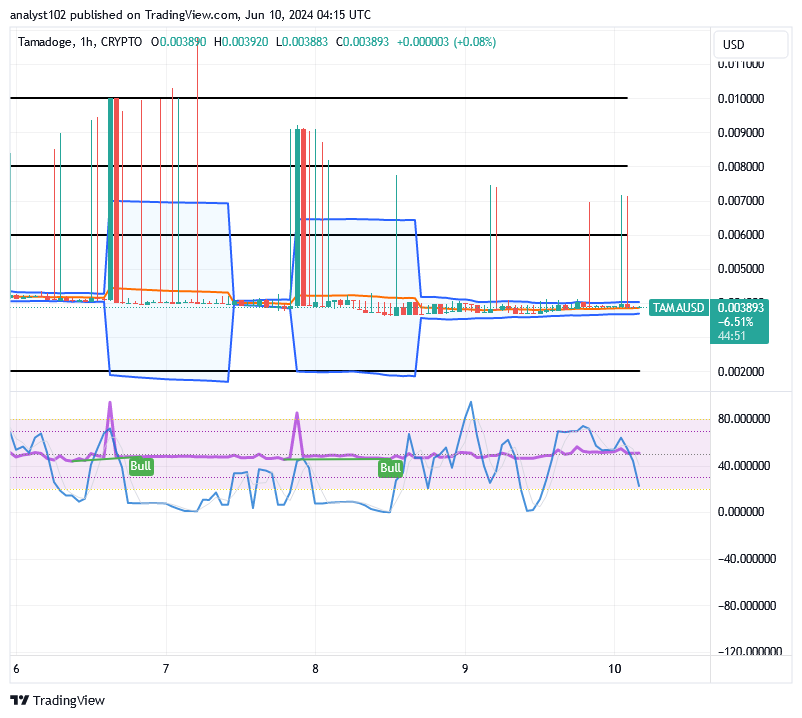The height and width of the screenshot is (718, 802).
Task: Click the 0.008000 price axis label
Action: [x=741, y=167]
